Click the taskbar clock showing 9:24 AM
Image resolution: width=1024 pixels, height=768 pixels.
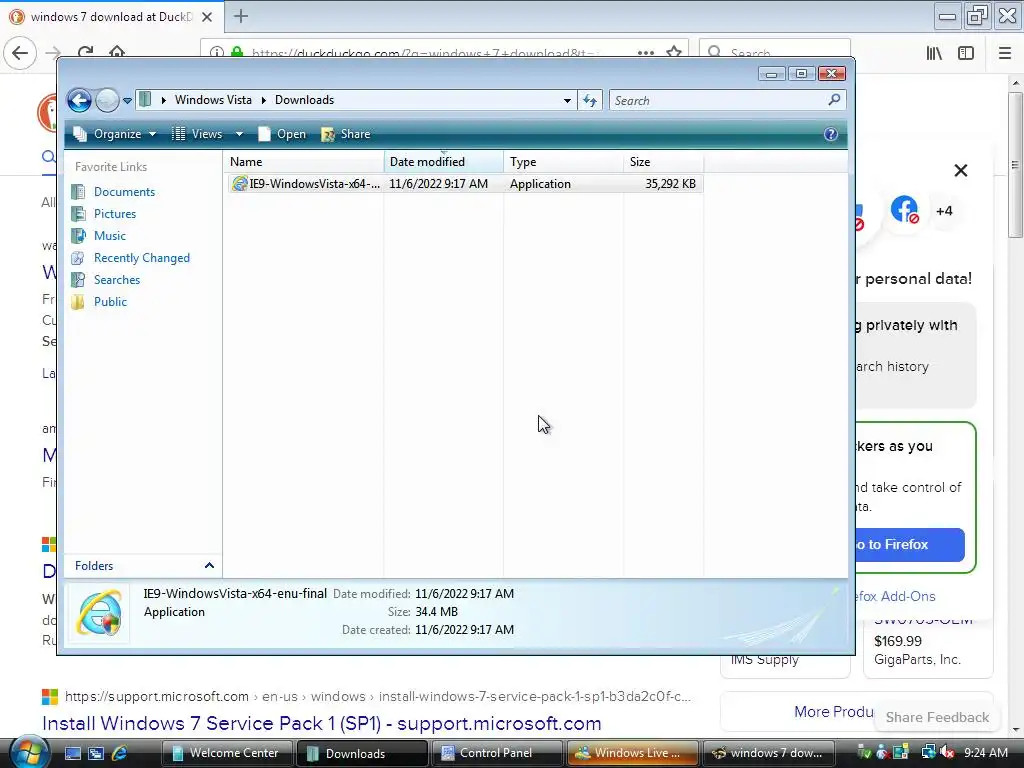pos(986,753)
